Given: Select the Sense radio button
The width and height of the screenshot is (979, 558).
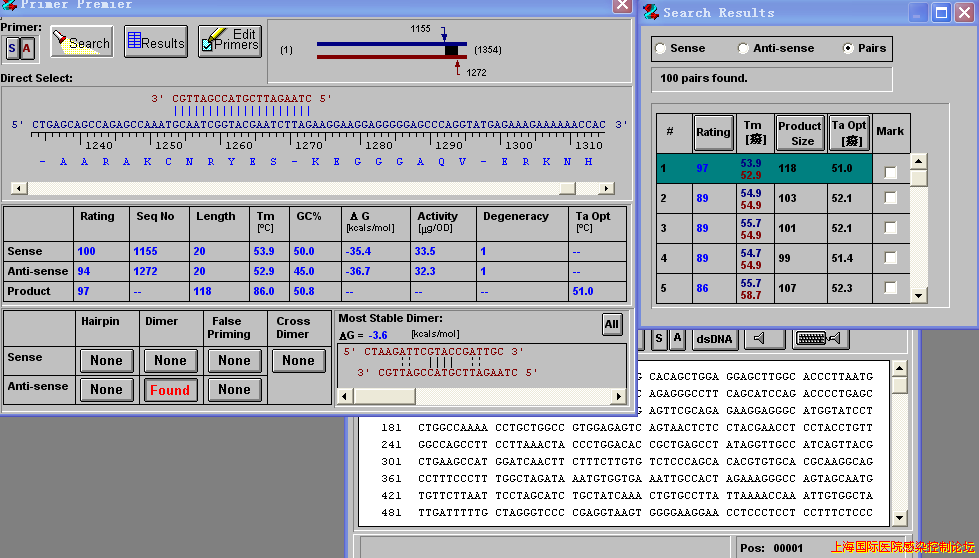Looking at the screenshot, I should pos(660,48).
